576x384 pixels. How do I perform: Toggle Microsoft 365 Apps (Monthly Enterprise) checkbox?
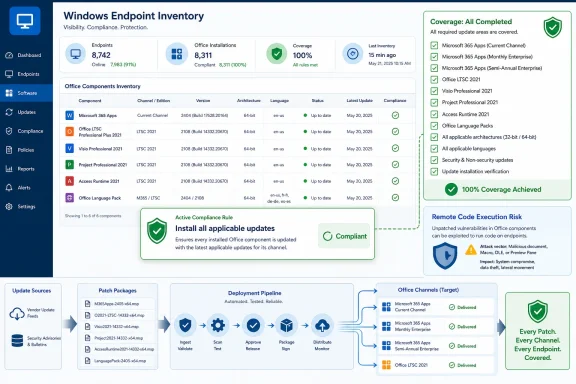tap(434, 57)
